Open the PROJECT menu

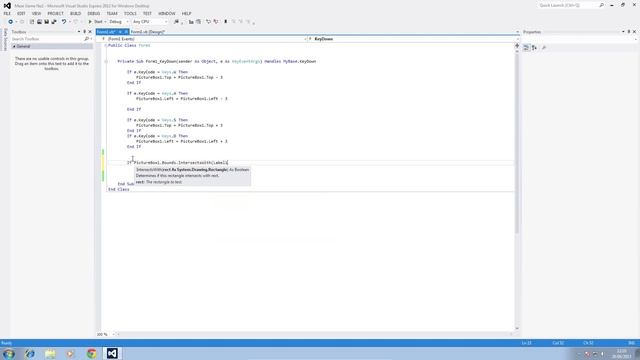56,13
